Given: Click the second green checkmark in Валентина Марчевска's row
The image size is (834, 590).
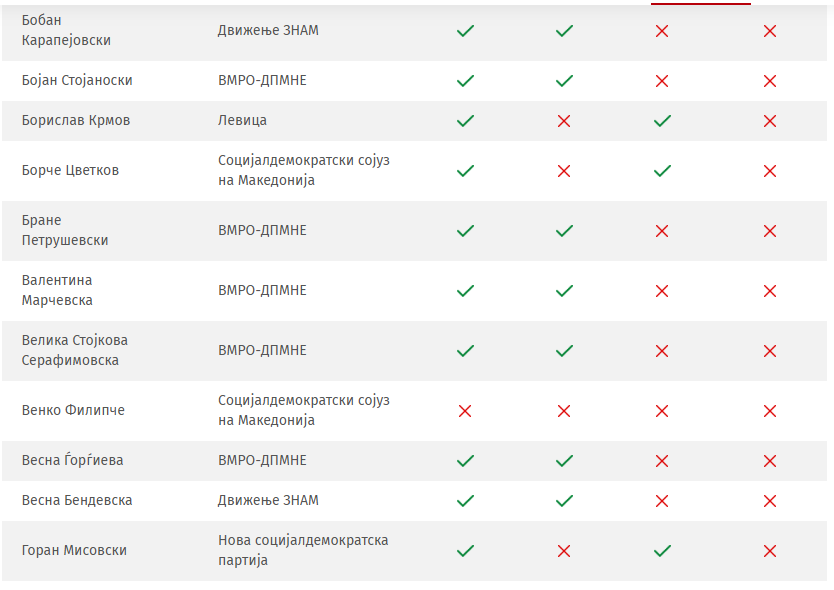Looking at the screenshot, I should pyautogui.click(x=564, y=291).
